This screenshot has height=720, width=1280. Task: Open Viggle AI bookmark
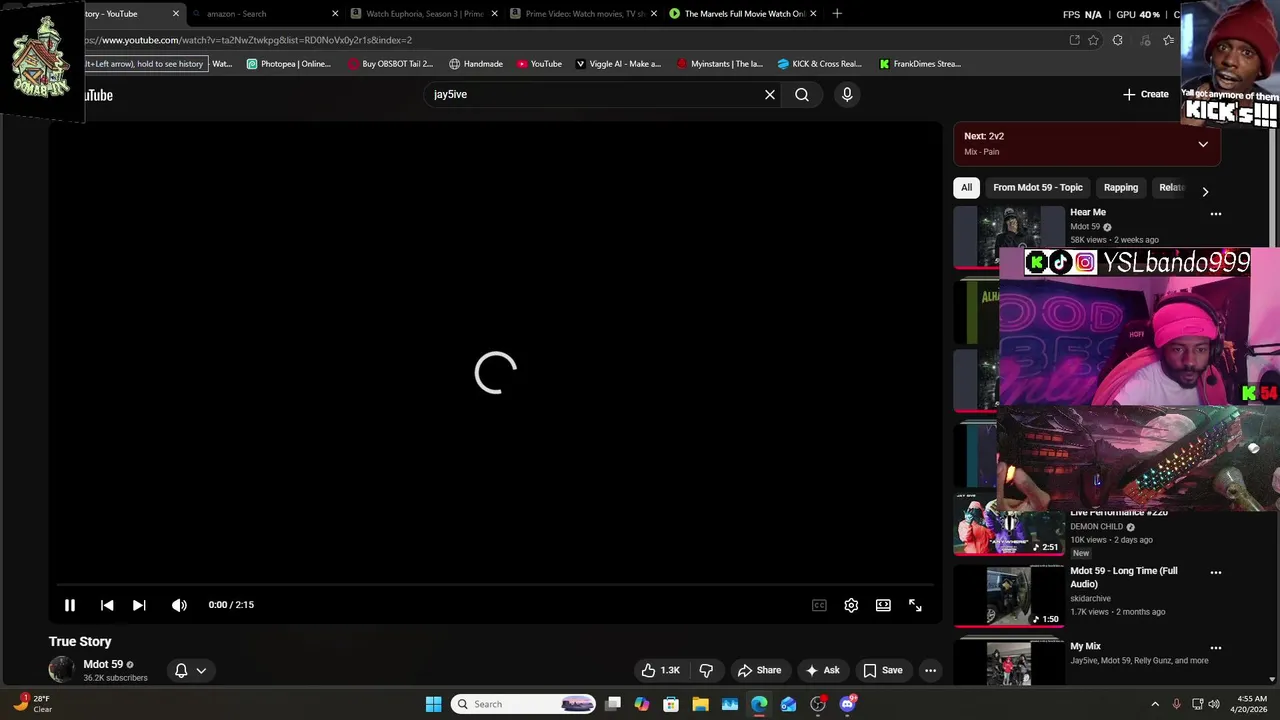coord(618,64)
